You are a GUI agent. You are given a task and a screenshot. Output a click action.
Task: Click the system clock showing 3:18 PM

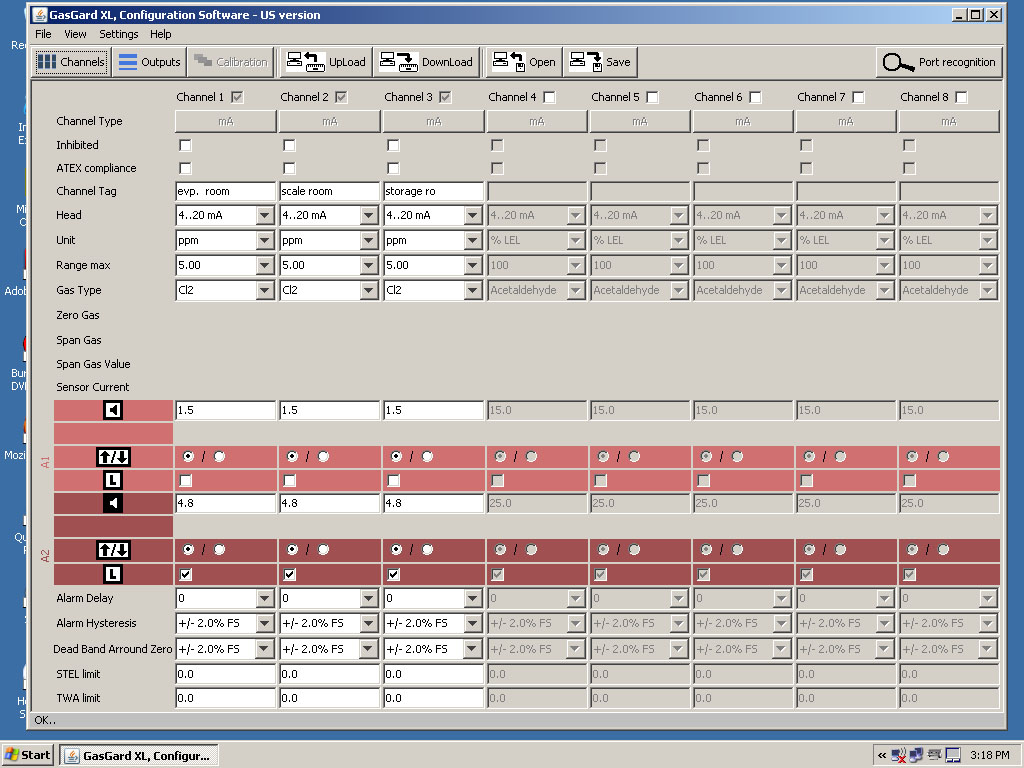coord(989,756)
